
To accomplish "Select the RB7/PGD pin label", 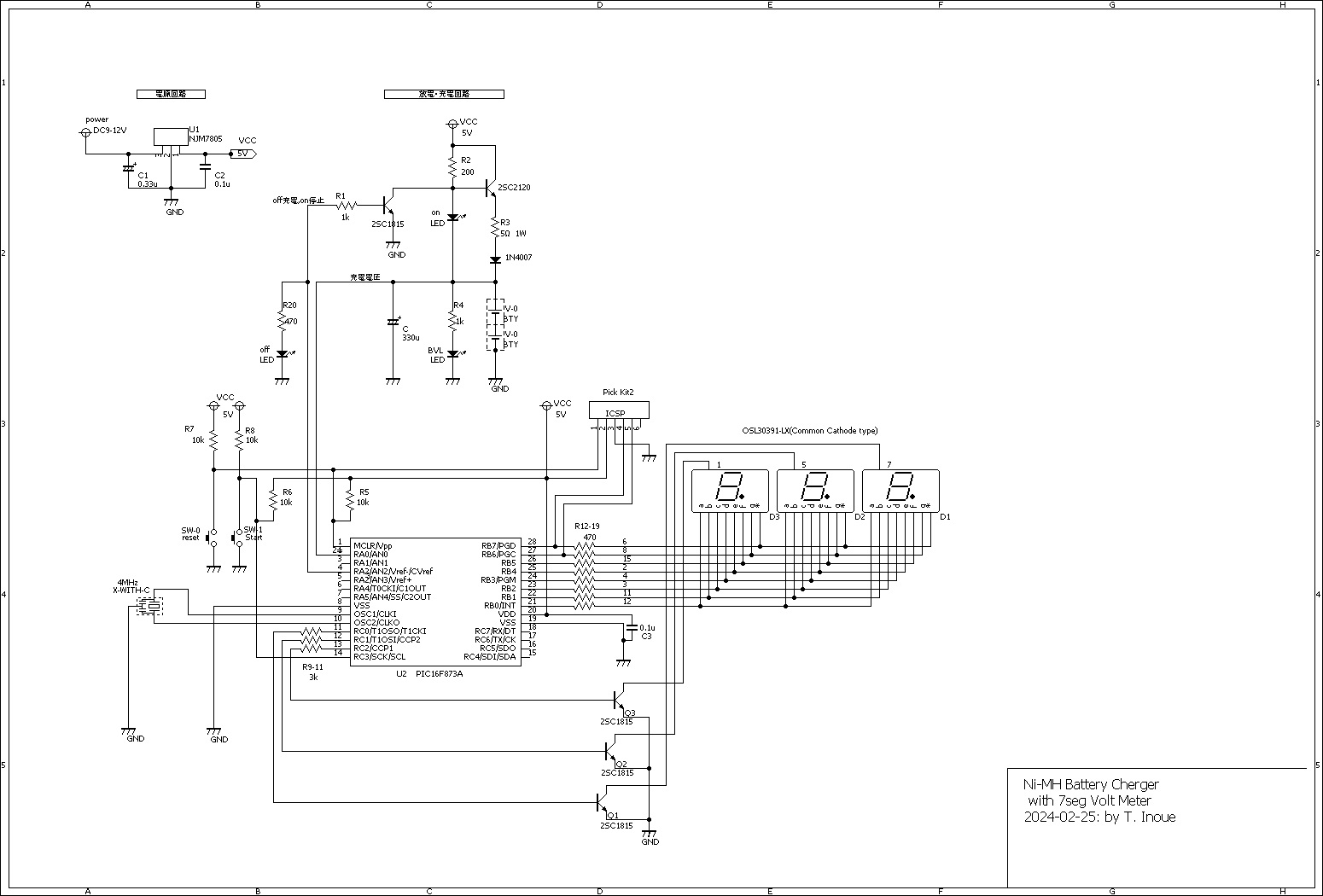I will (498, 545).
